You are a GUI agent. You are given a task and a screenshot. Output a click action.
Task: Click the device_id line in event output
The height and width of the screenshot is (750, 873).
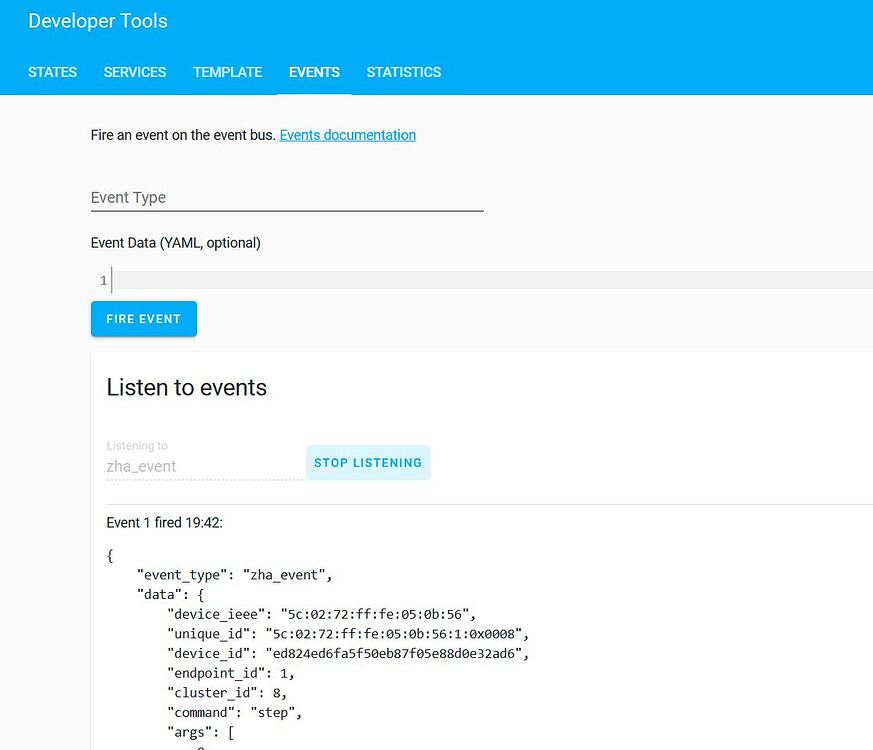pos(347,653)
